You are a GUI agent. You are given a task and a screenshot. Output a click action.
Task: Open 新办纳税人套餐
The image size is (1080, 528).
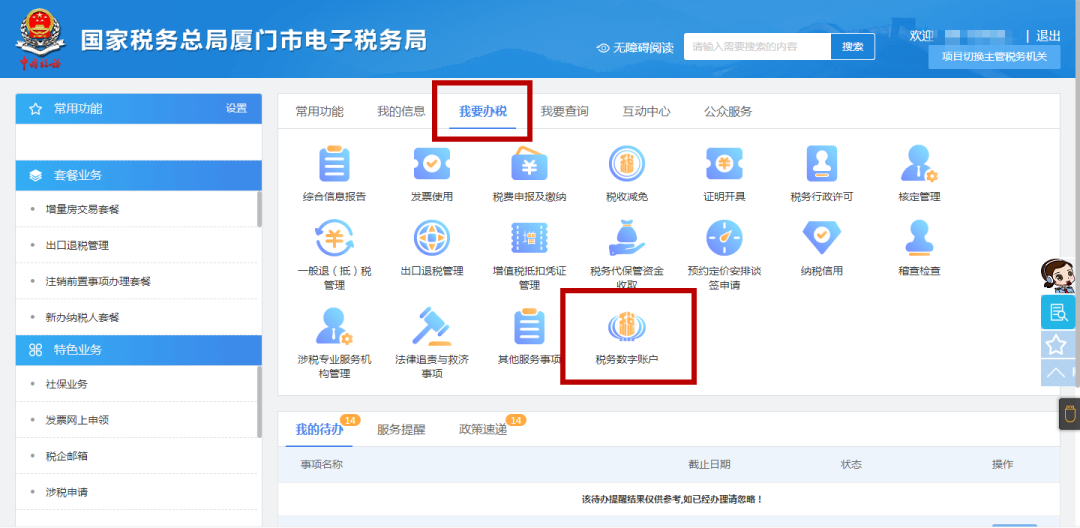[82, 317]
